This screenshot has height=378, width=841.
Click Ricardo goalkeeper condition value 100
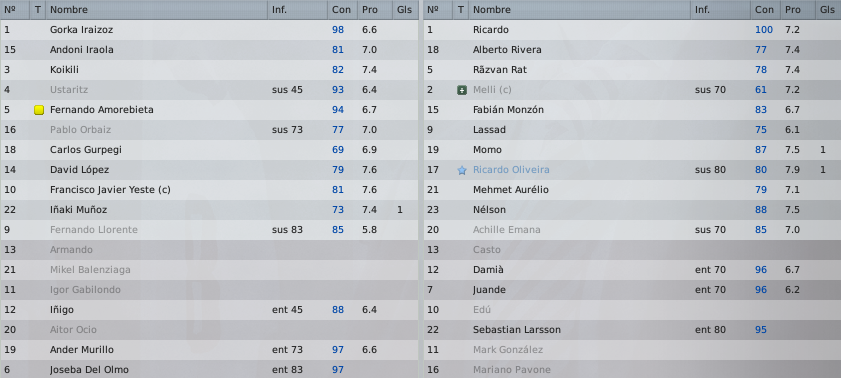coord(764,30)
